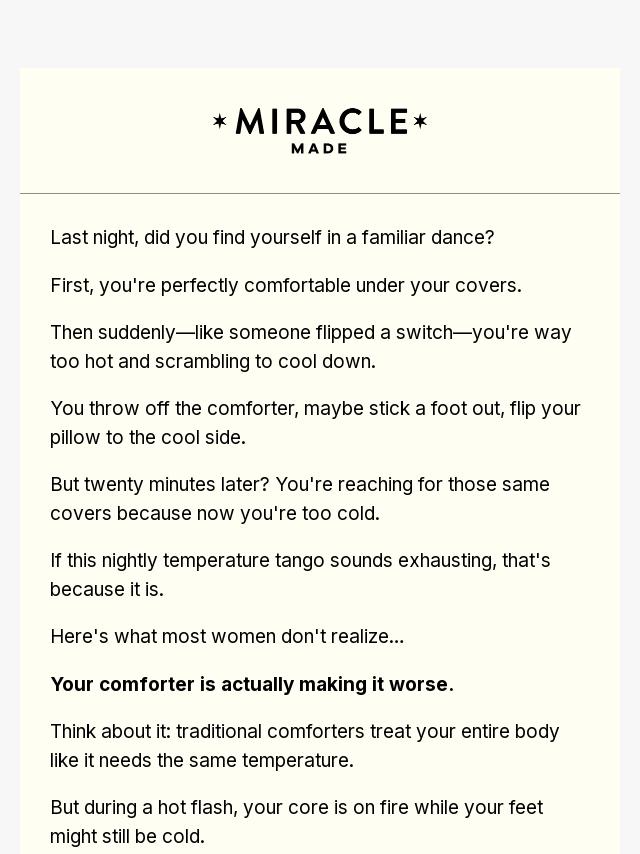Click the left star beside MIRACLE
Screen dimensions: 640x854
point(220,121)
